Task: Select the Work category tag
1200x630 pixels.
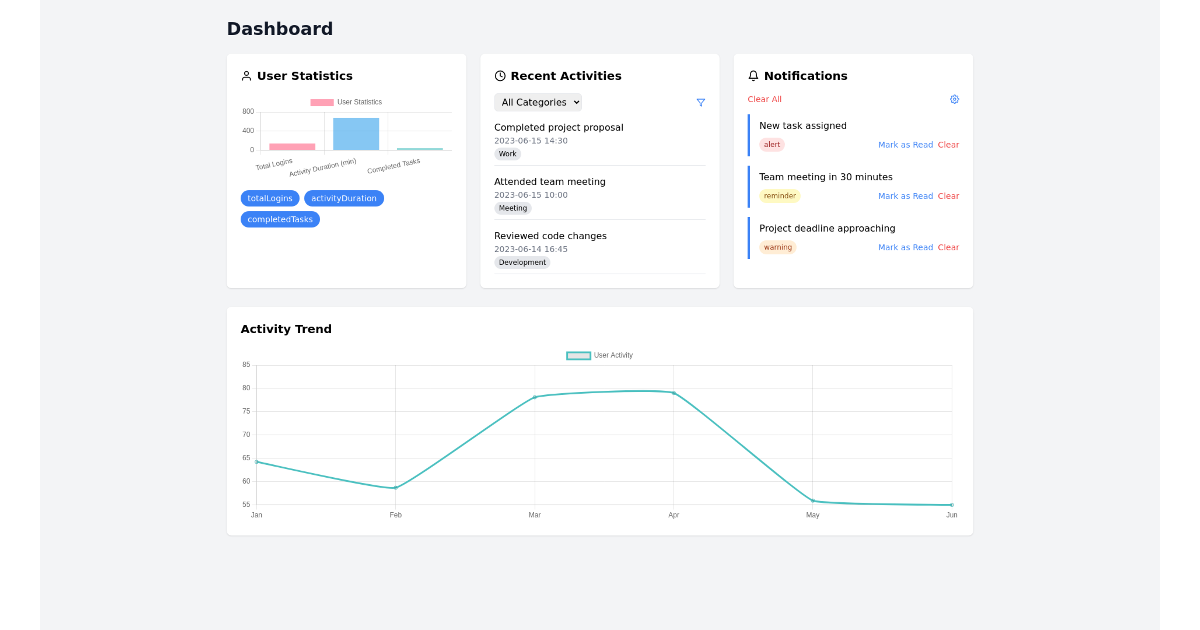Action: click(x=507, y=154)
